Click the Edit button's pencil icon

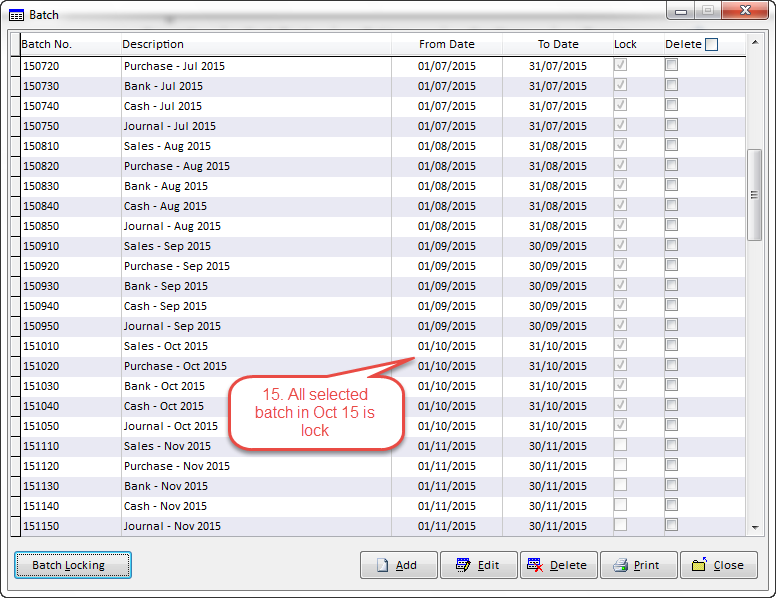[462, 565]
